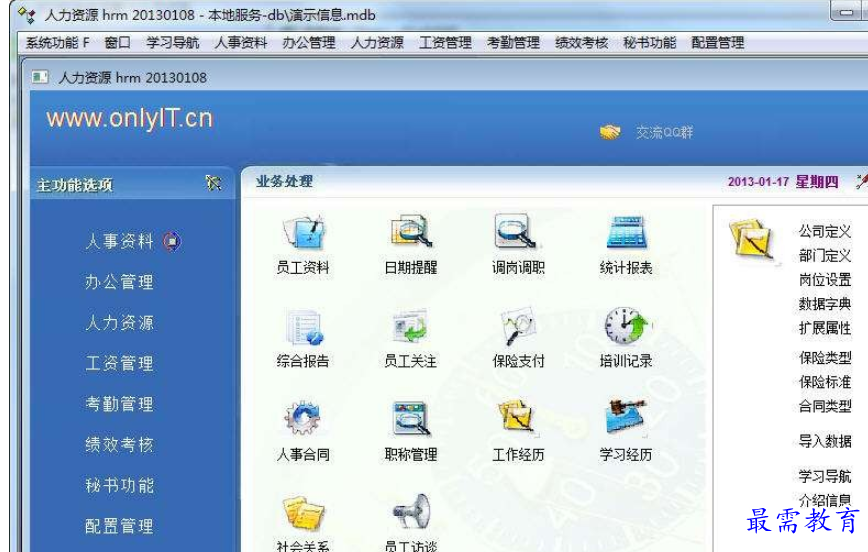Open the 员工访谈 megaphone icon
The width and height of the screenshot is (868, 552).
pos(411,512)
